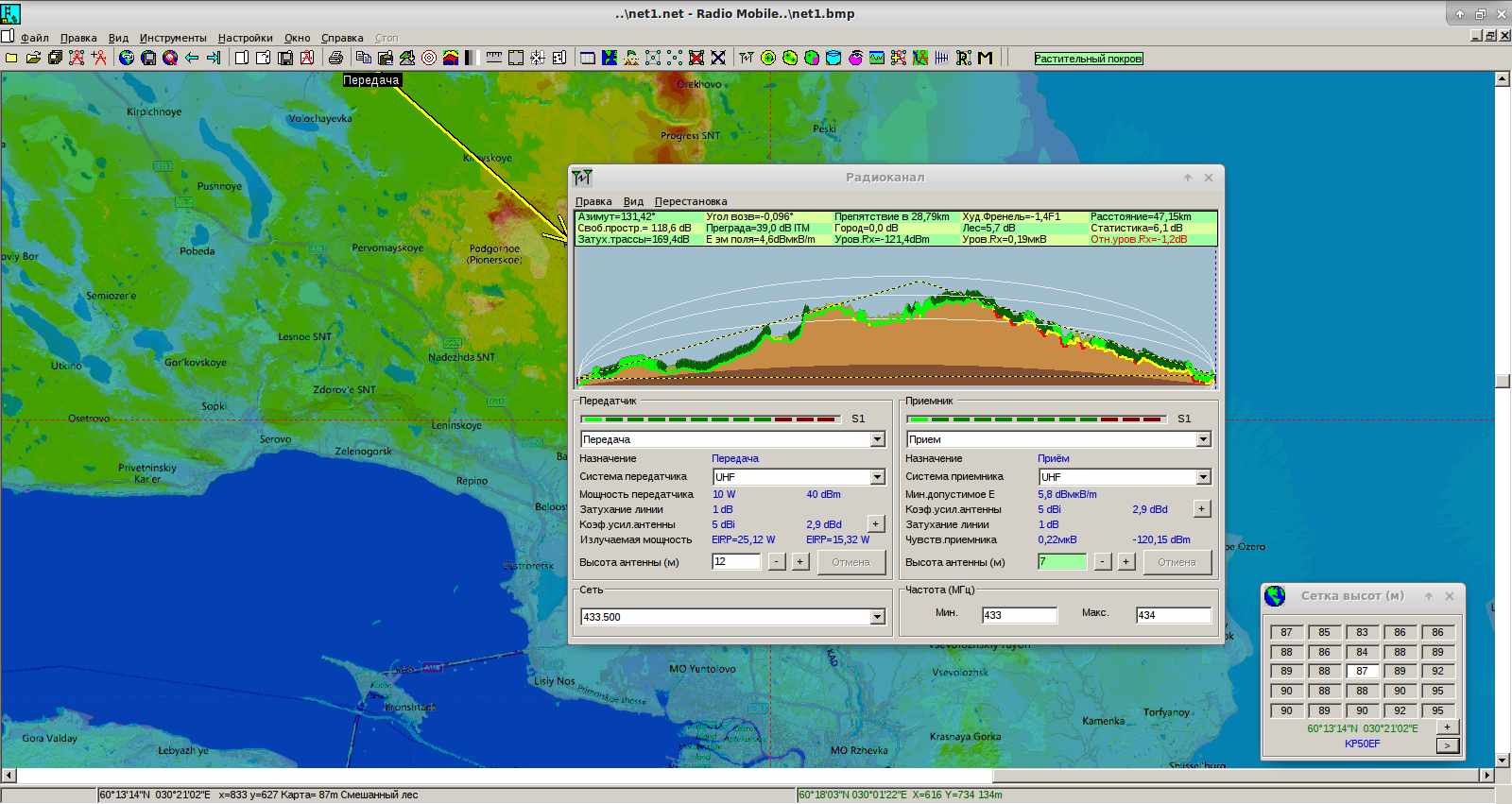Image resolution: width=1512 pixels, height=804 pixels.
Task: Click the Макс. frequency input field
Action: 1173,615
